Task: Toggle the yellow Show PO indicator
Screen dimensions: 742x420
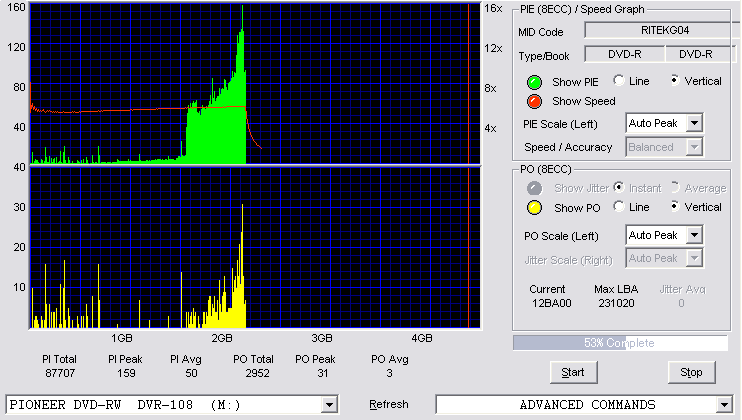Action: [534, 208]
